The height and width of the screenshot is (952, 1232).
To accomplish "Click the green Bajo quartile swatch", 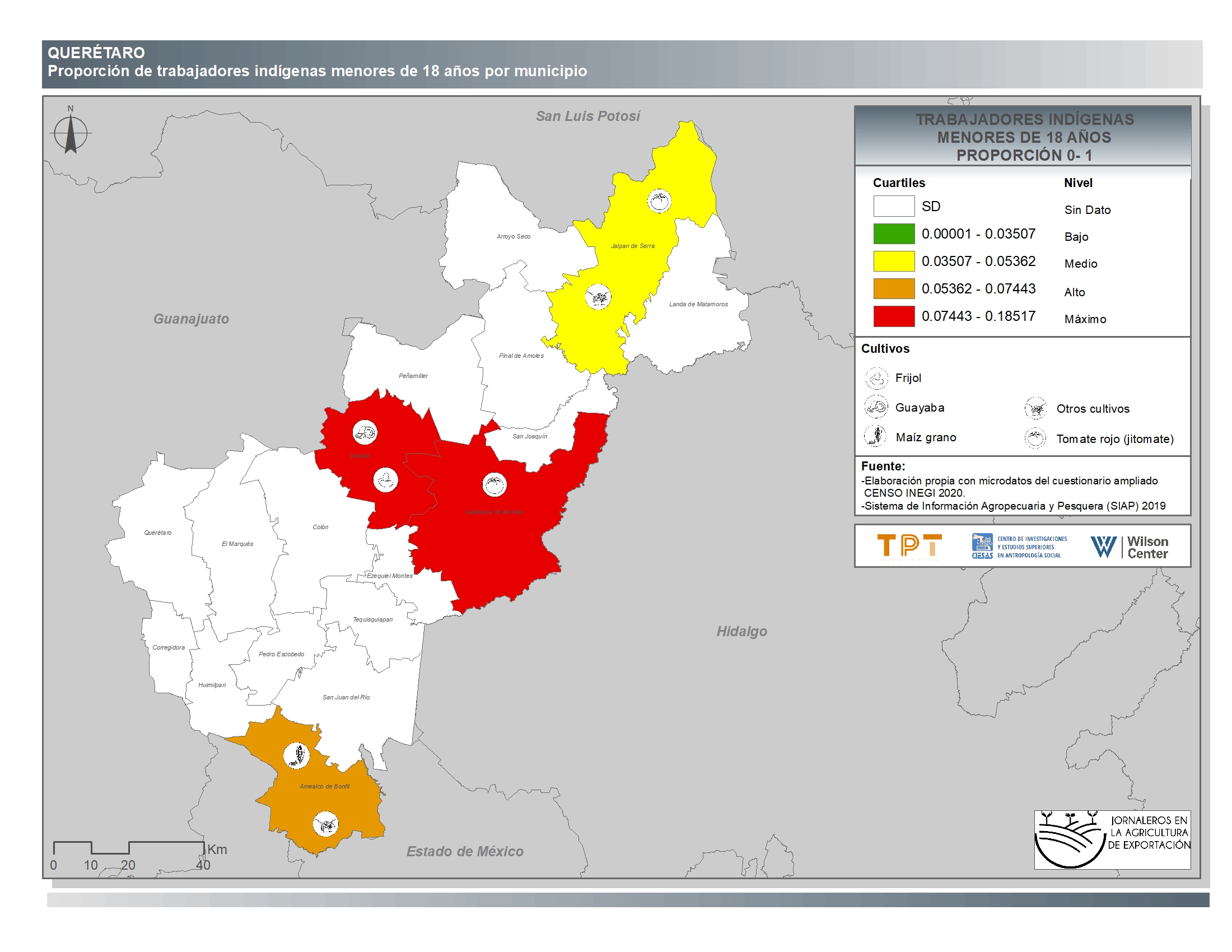I will tap(894, 234).
